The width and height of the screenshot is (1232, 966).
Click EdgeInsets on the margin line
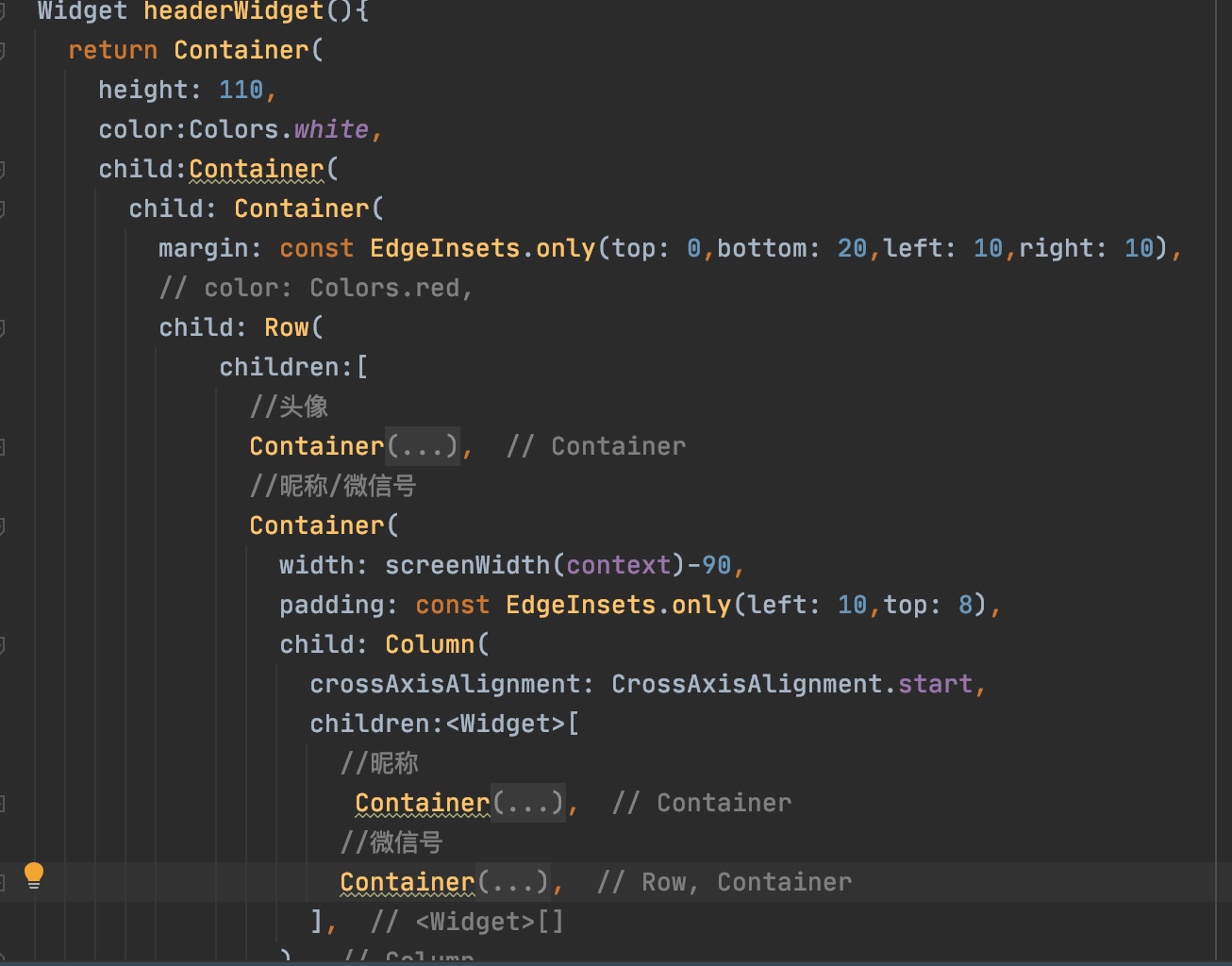(x=445, y=248)
